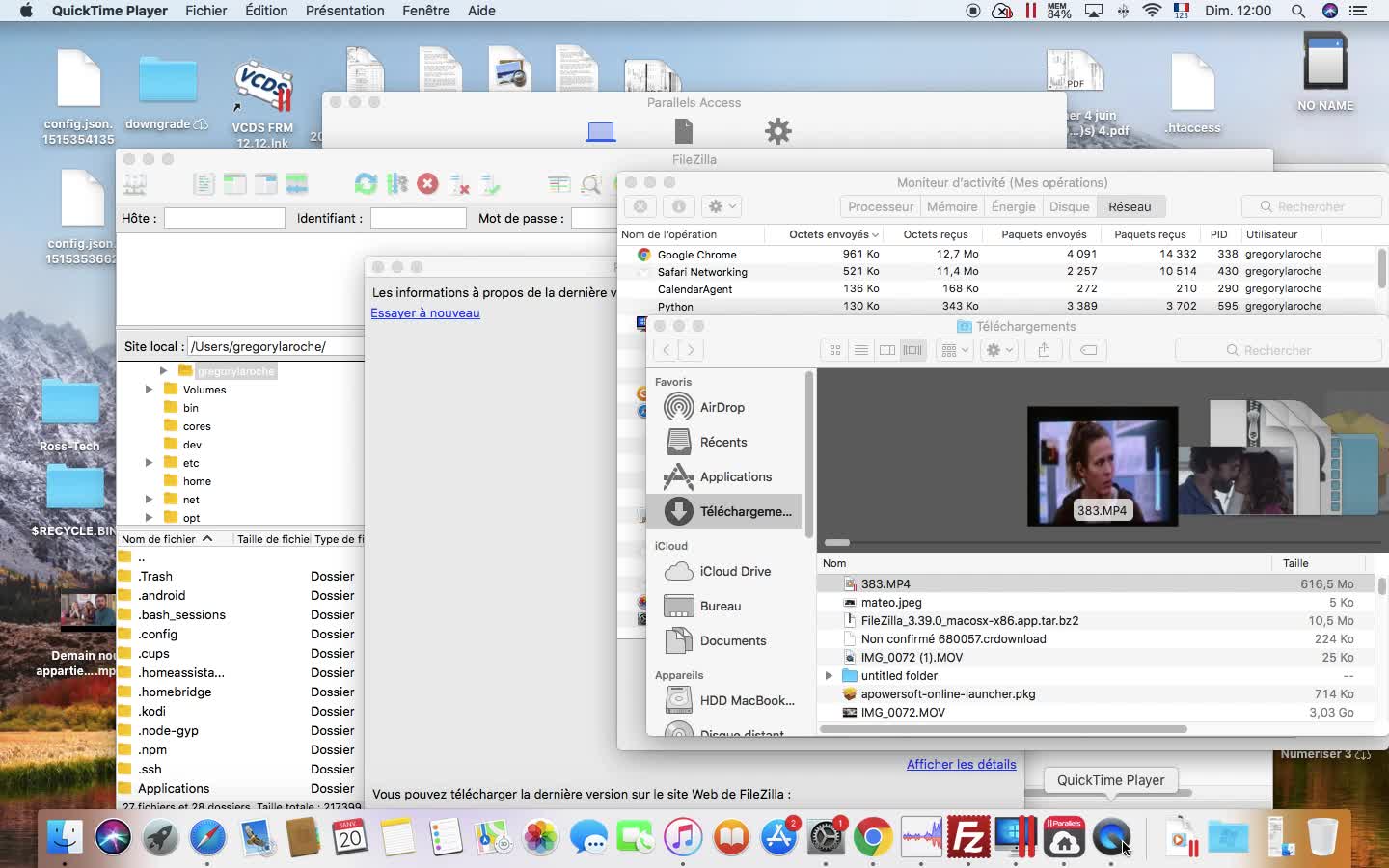Click 383.MP4 cover flow thumbnail
The width and height of the screenshot is (1389, 868).
coord(1103,467)
